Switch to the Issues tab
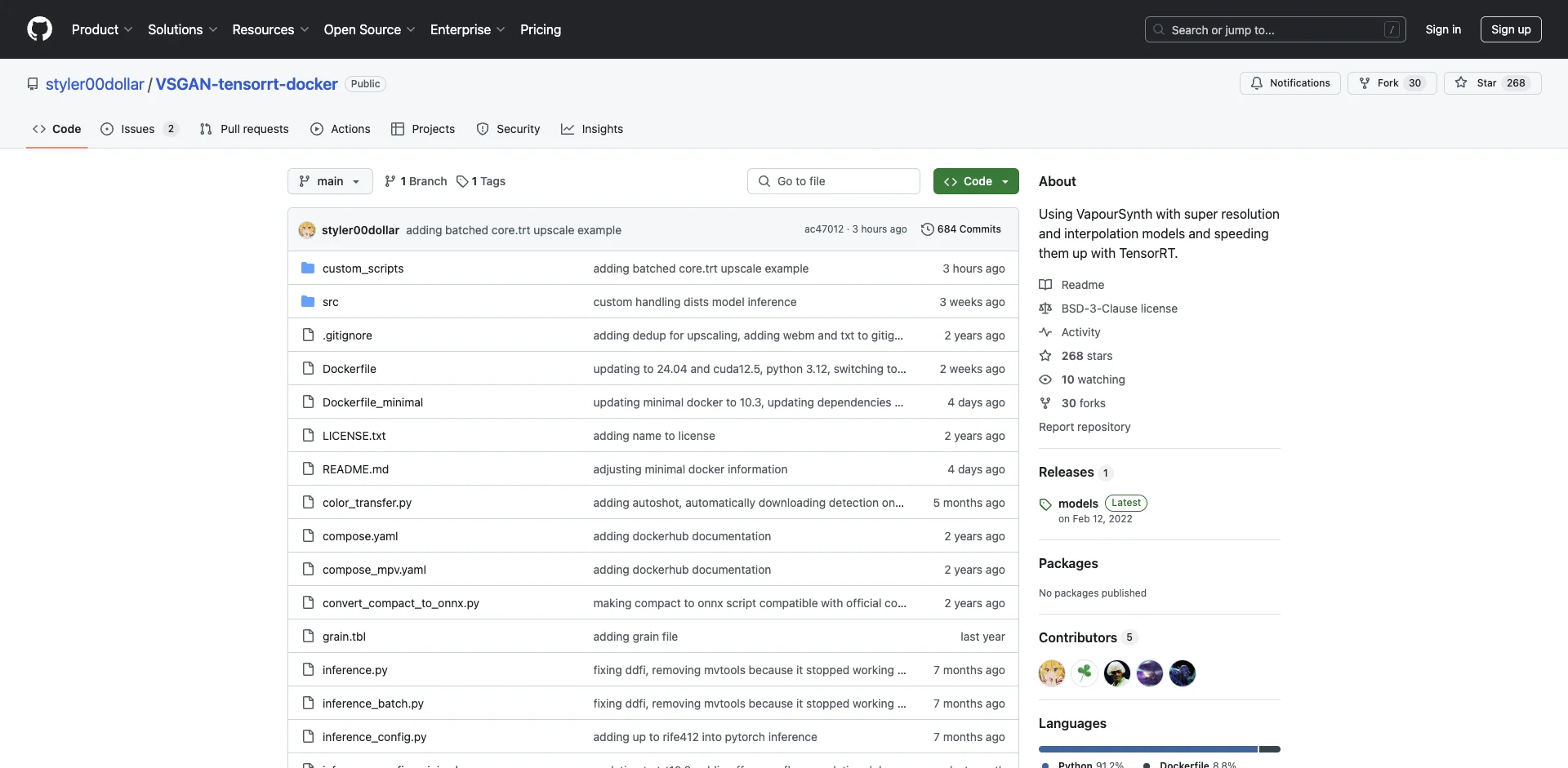This screenshot has height=768, width=1568. (x=139, y=129)
